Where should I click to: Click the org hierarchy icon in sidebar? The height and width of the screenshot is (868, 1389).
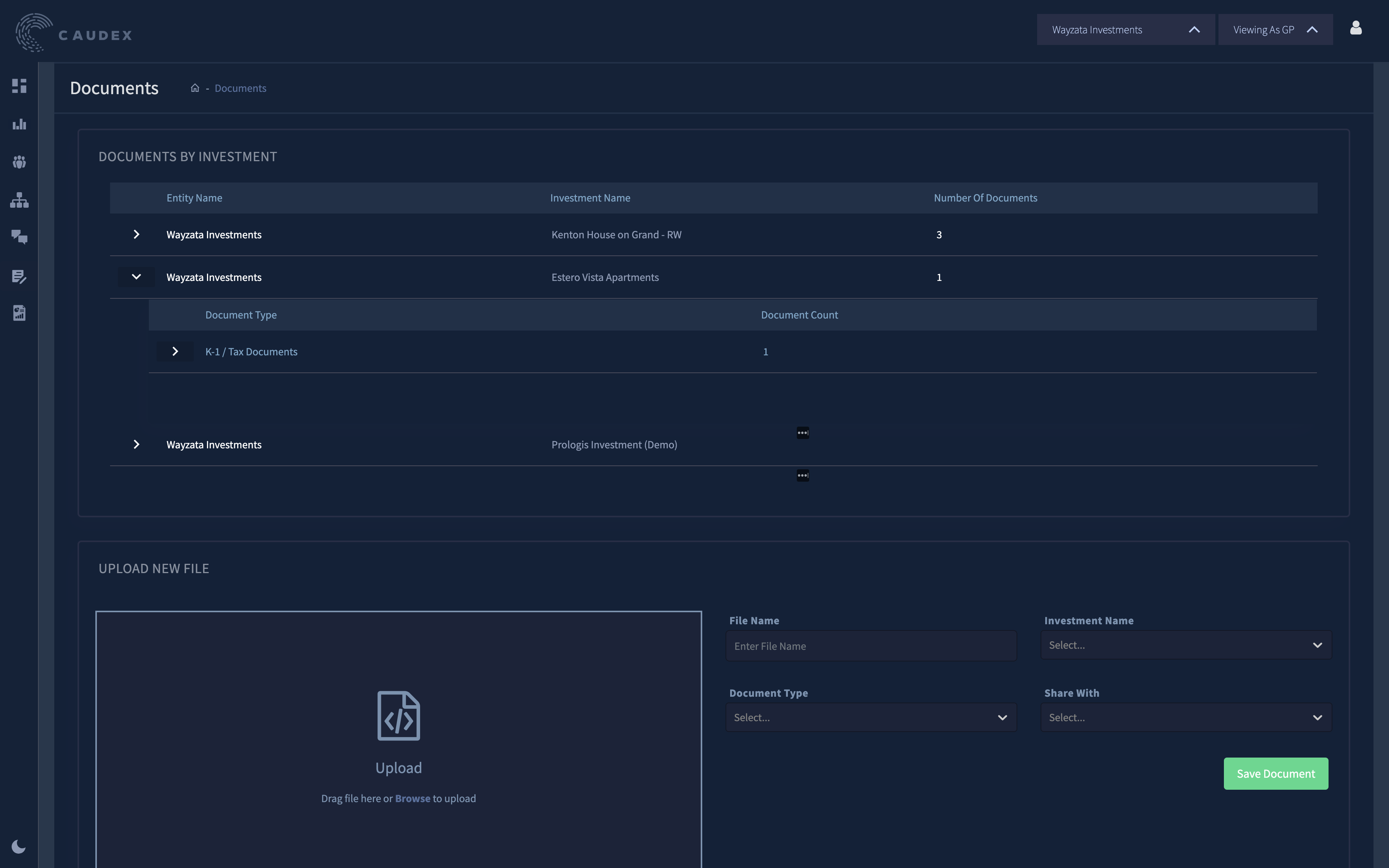coord(19,200)
